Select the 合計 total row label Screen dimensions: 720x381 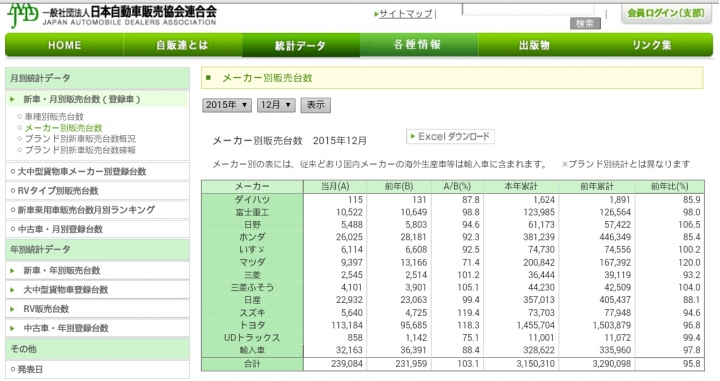[252, 364]
